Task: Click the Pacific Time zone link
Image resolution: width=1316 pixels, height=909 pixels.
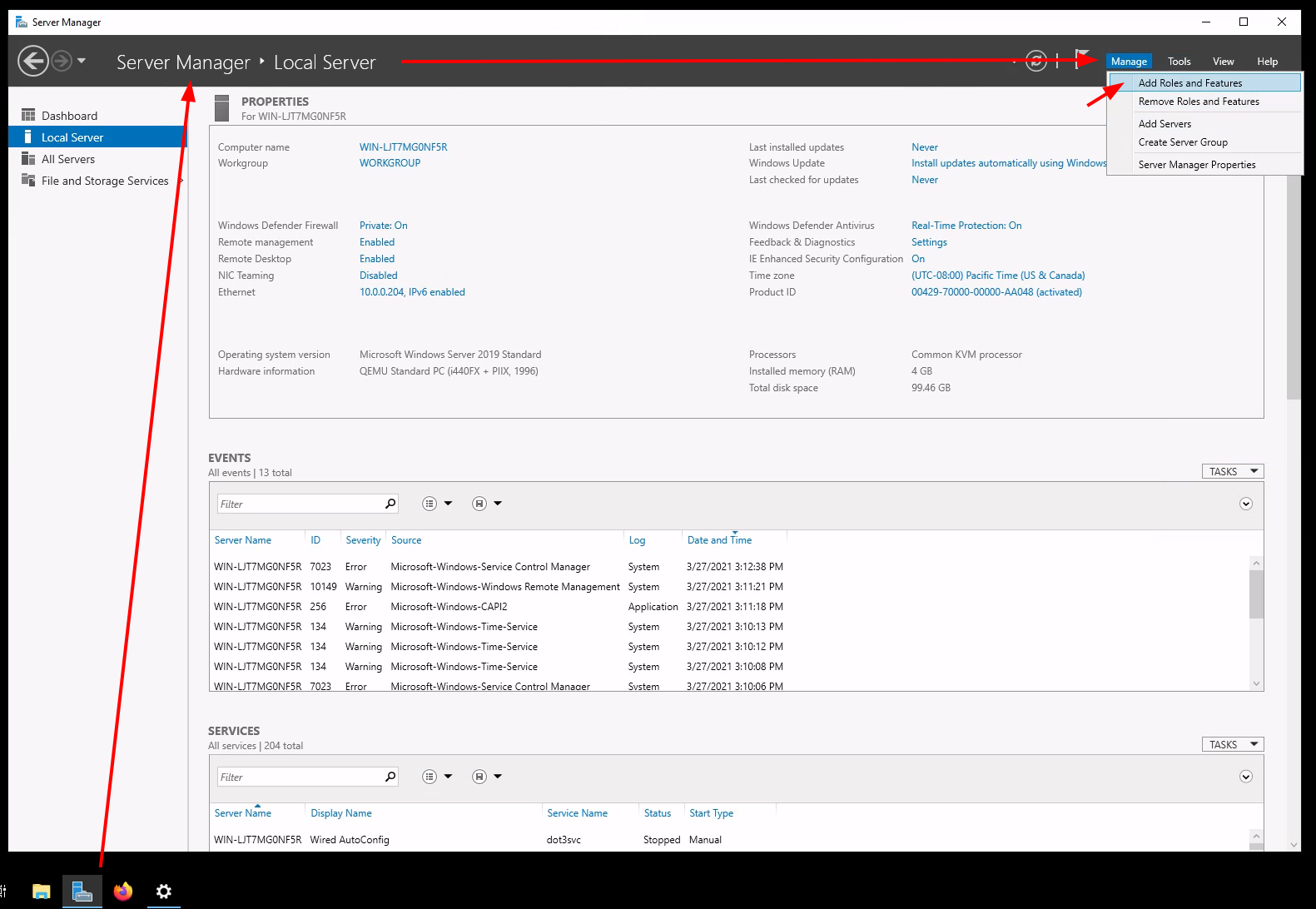Action: (x=998, y=276)
